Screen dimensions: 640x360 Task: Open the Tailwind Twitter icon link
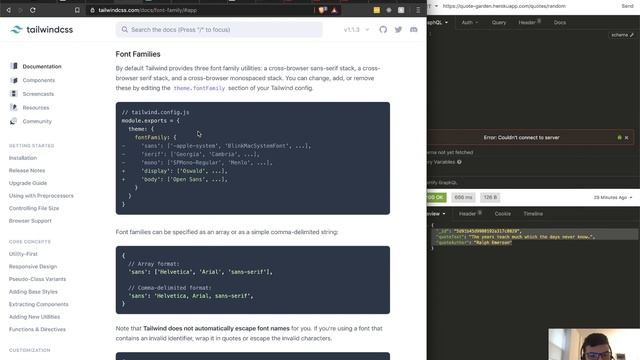coord(398,29)
